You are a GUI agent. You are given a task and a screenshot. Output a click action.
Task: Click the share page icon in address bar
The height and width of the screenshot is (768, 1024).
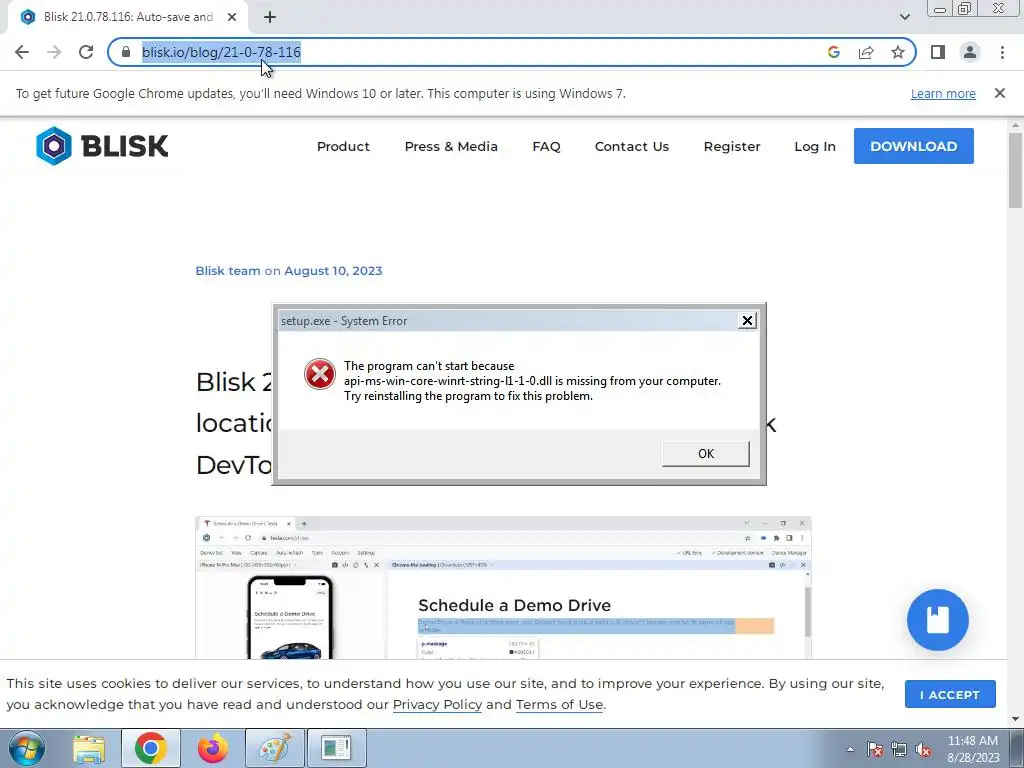866,52
